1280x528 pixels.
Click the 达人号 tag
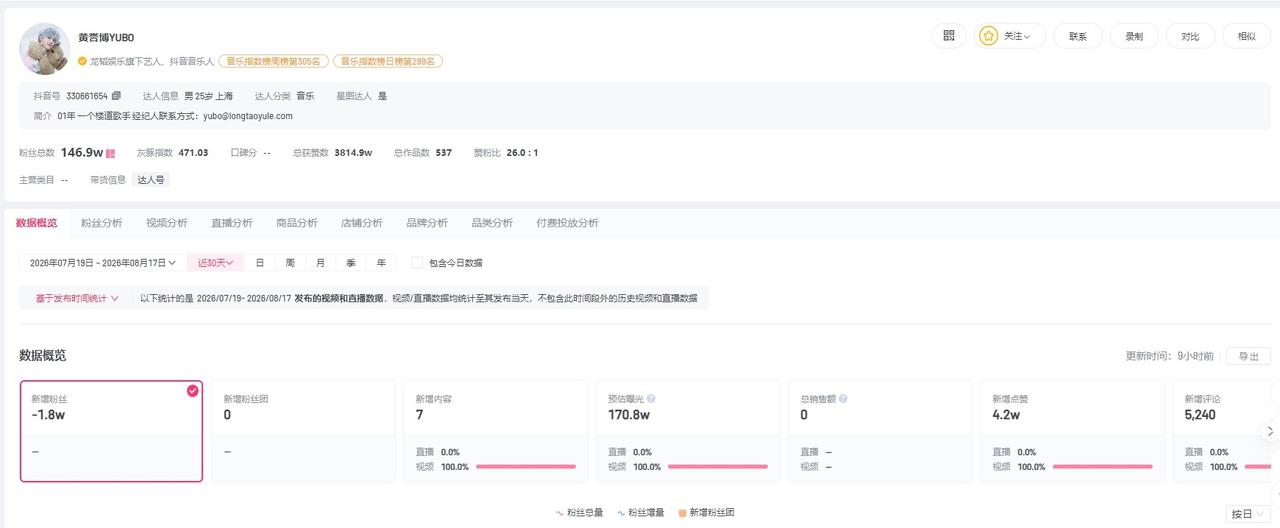[x=151, y=180]
